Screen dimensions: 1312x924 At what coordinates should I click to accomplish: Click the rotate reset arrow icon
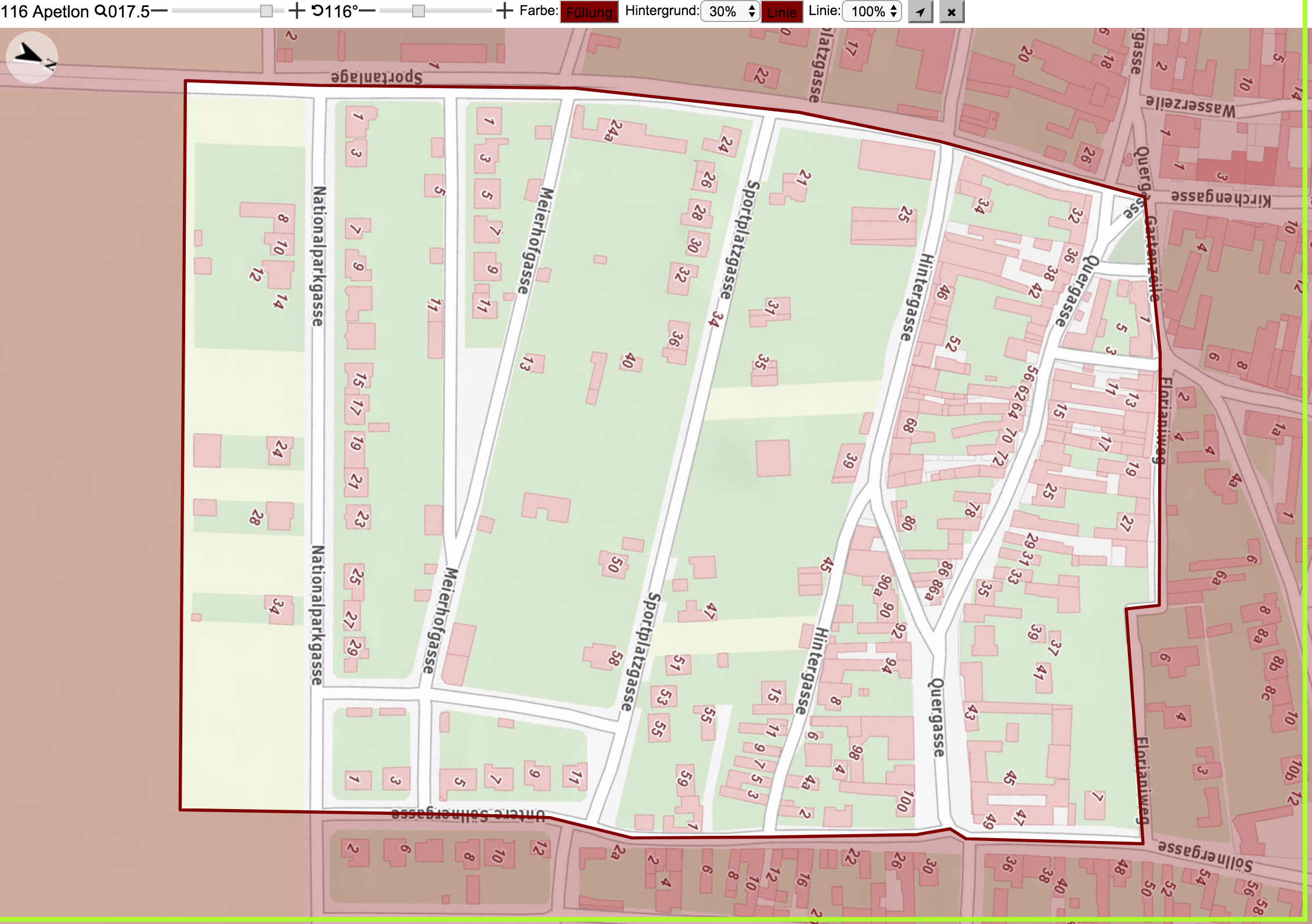pos(318,10)
